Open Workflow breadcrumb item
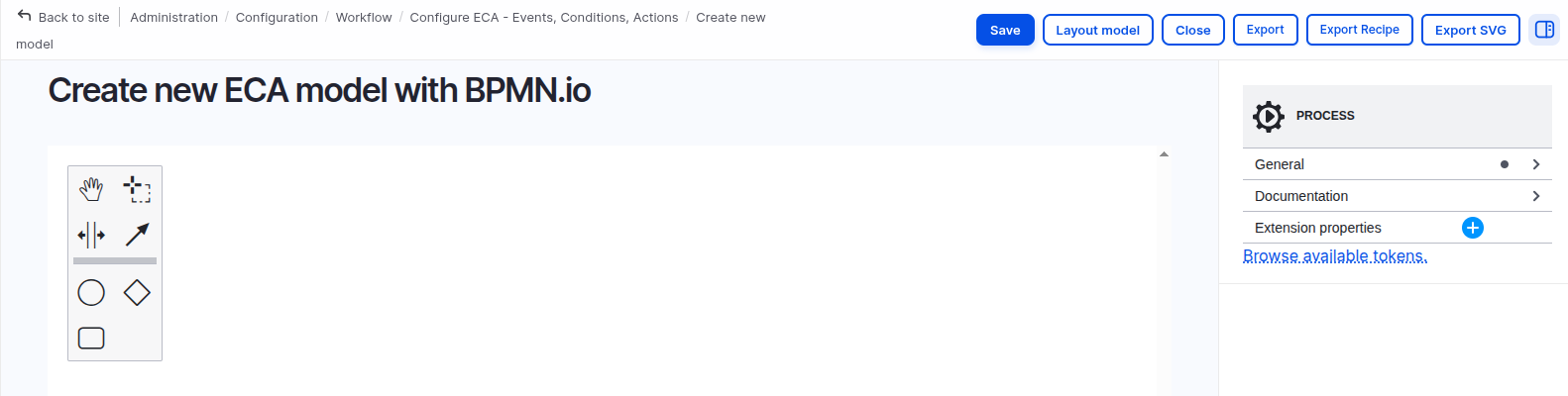 pos(364,18)
